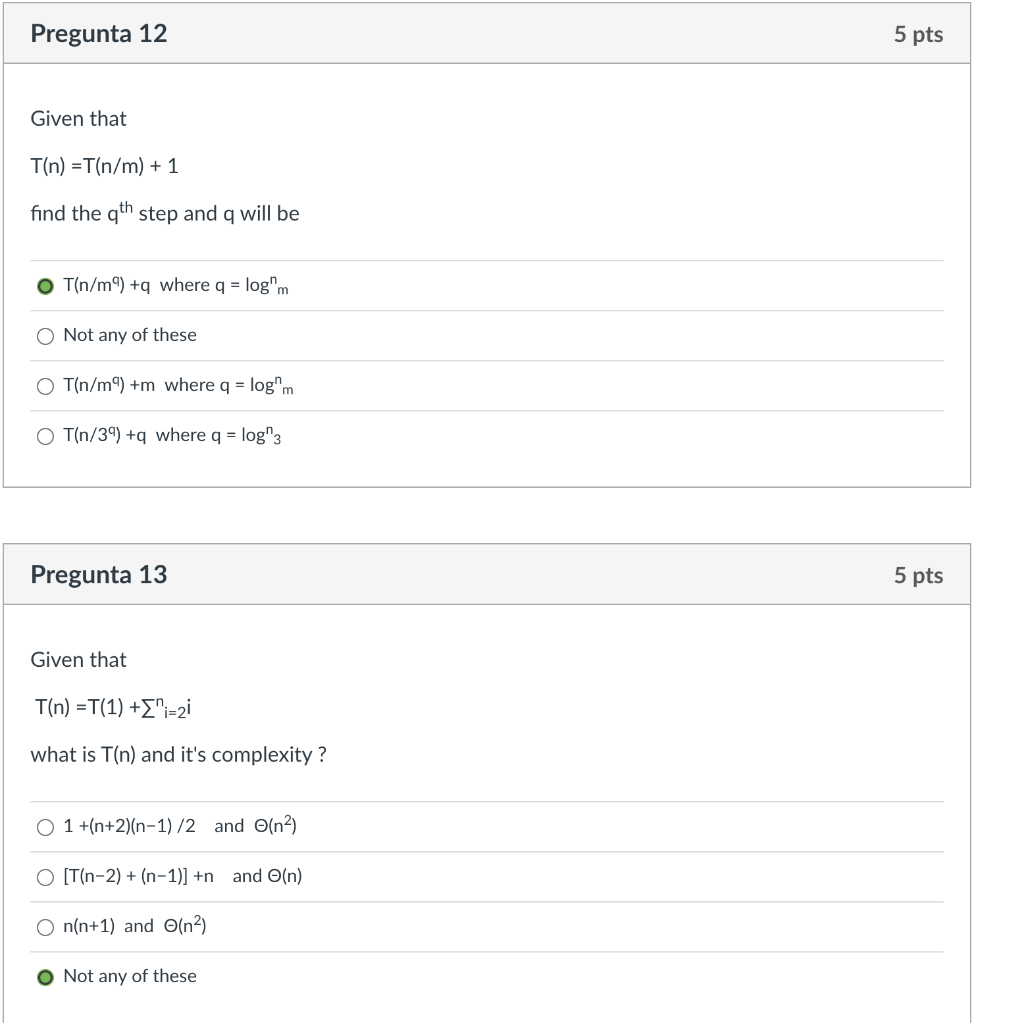This screenshot has width=1024, height=1023.
Task: Click the "find the qth step" question text
Action: (x=165, y=213)
